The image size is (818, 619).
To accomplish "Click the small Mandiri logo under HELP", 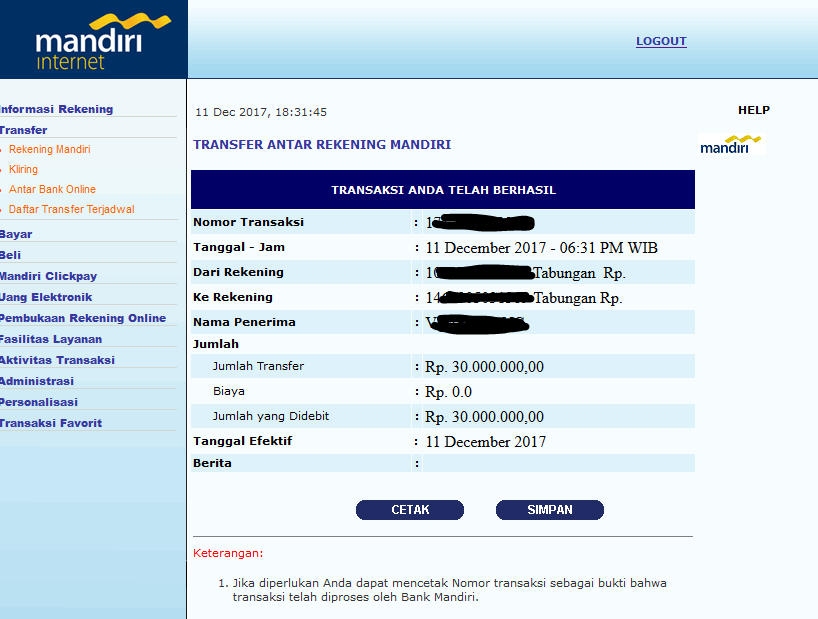I will point(730,145).
